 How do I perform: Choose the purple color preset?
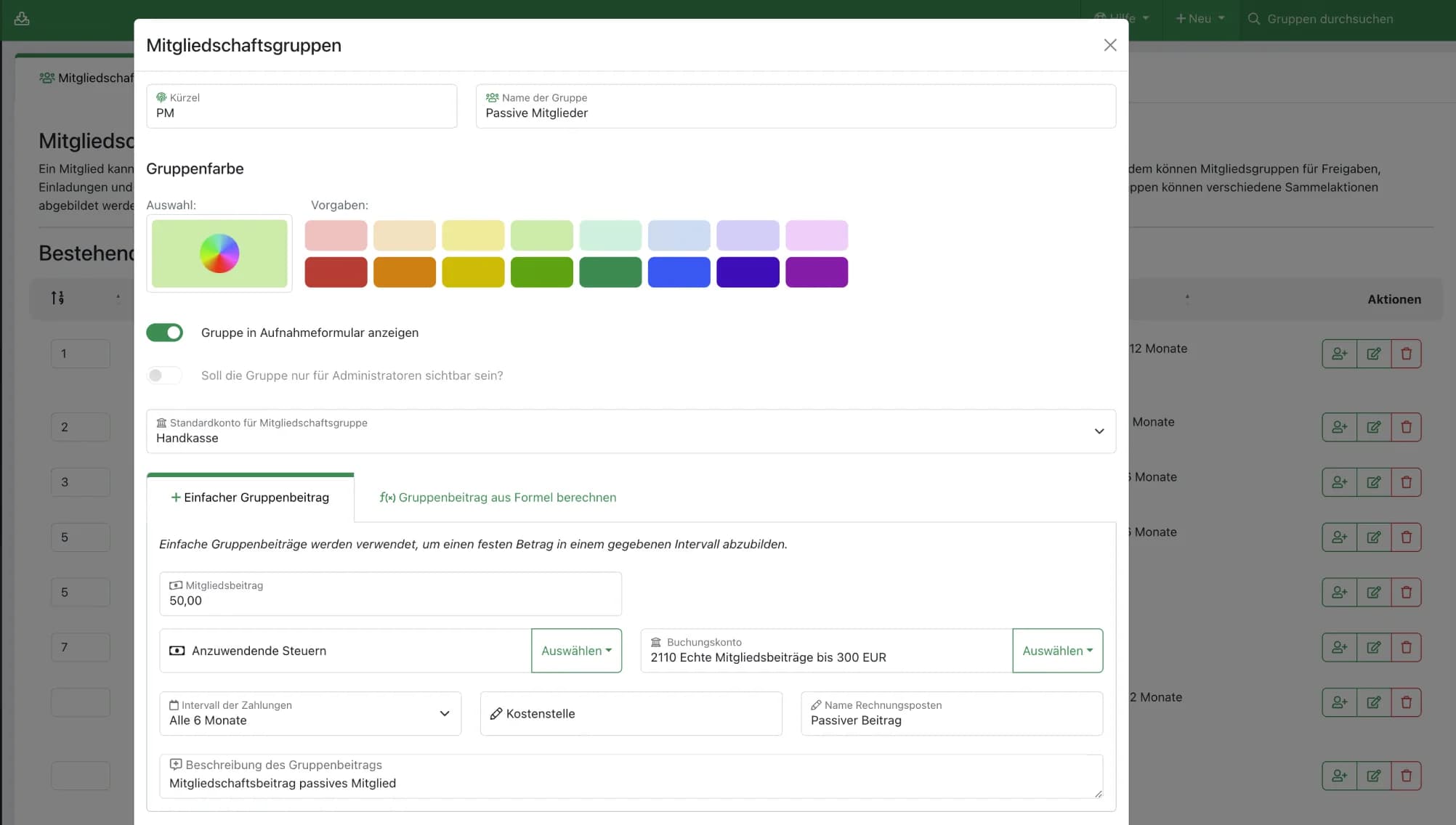816,272
